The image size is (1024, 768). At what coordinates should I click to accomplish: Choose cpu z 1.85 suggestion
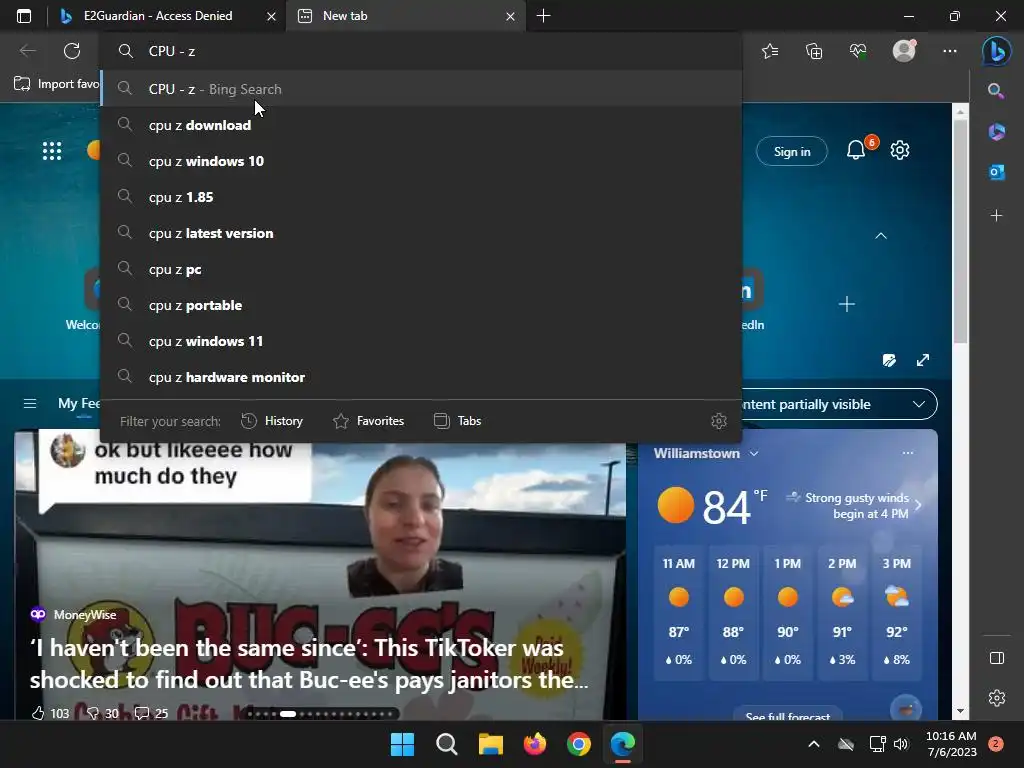tap(421, 197)
